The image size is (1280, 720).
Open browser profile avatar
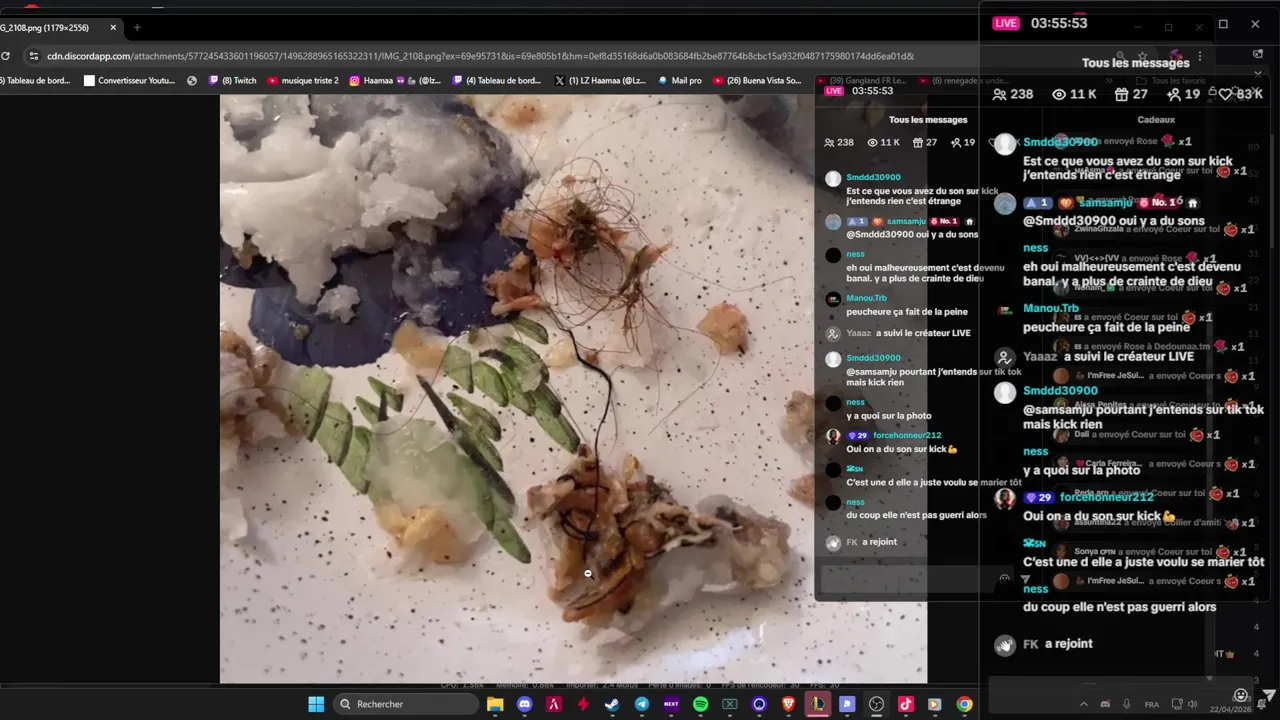[x=1176, y=56]
